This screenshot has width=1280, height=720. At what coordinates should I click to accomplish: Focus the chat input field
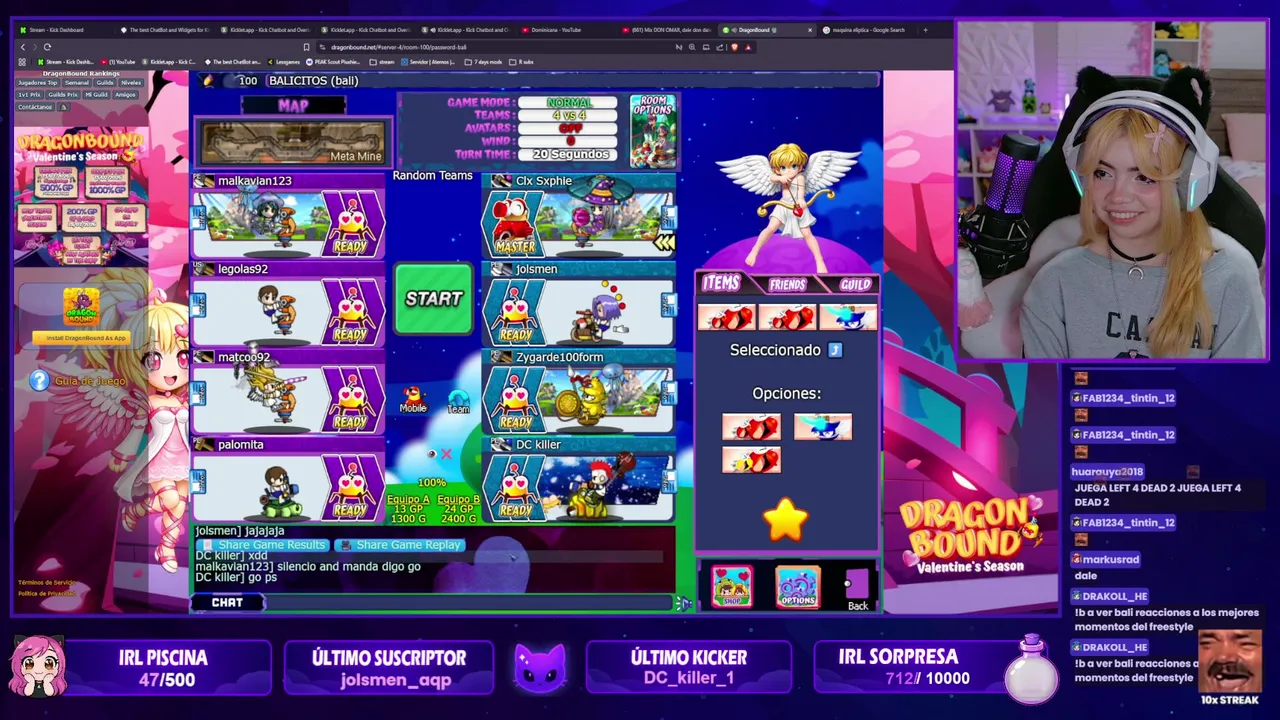click(468, 603)
